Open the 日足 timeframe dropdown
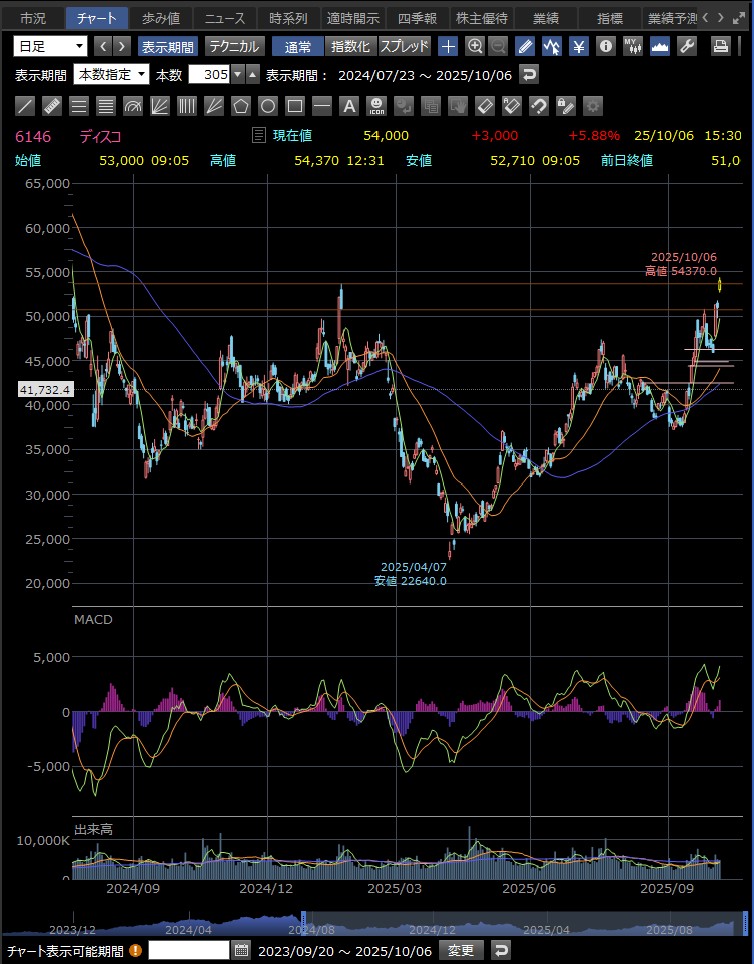The width and height of the screenshot is (754, 964). (x=51, y=46)
